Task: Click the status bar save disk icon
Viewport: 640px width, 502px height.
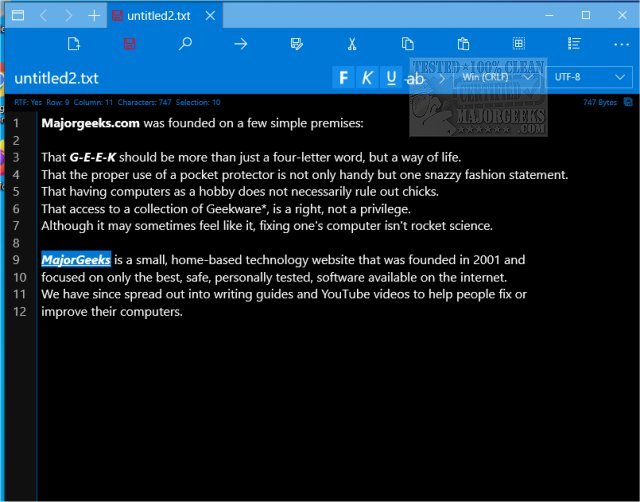Action: [x=628, y=102]
